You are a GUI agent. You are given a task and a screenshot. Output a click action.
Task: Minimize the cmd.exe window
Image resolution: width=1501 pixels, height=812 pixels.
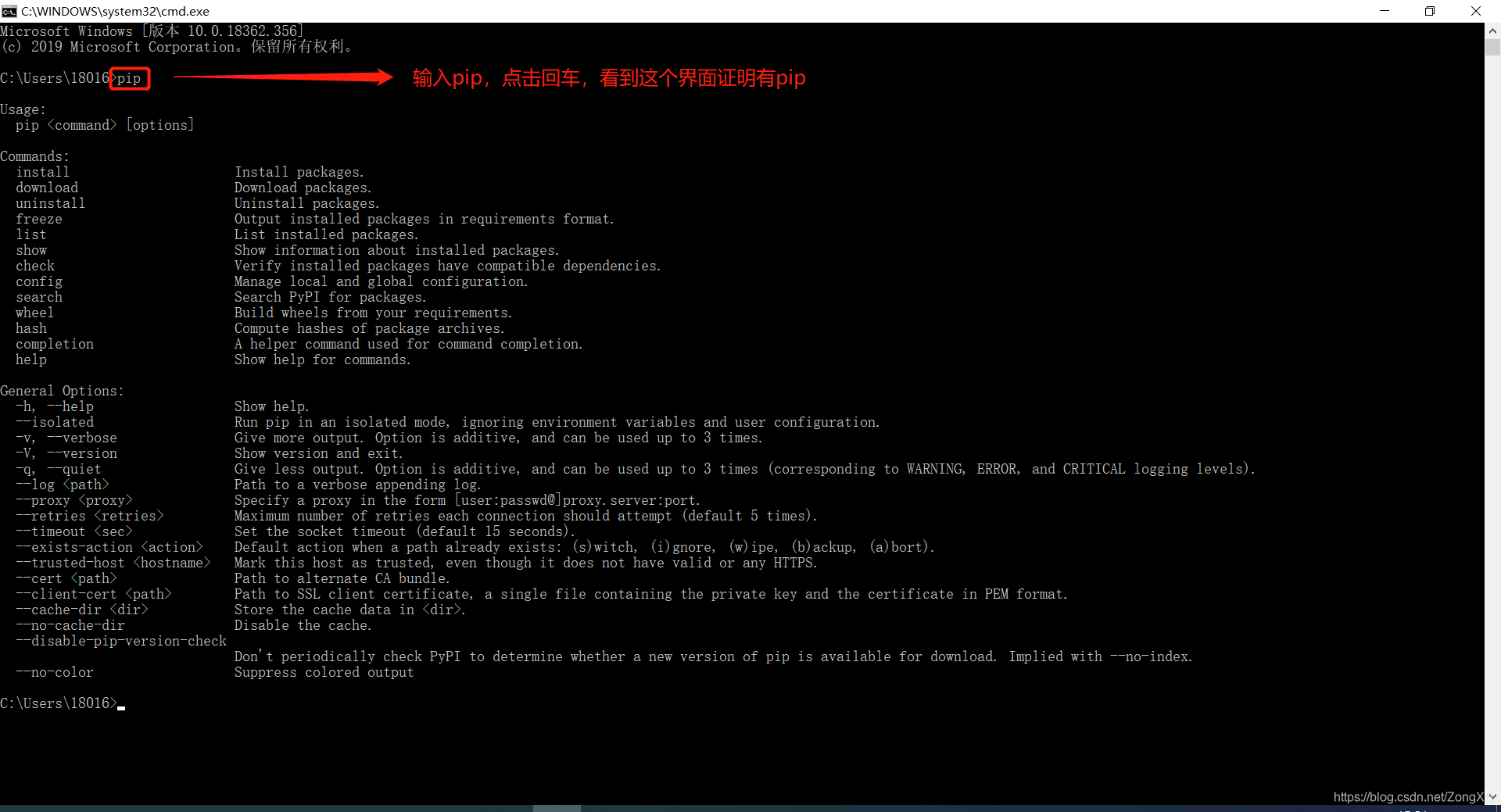1385,11
